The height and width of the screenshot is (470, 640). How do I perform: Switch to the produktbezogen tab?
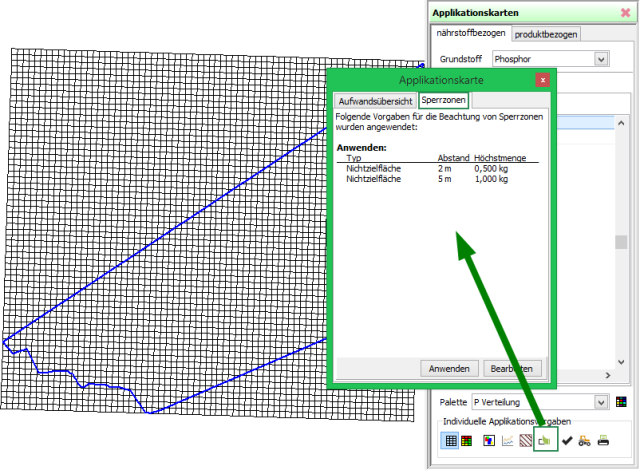tap(546, 34)
